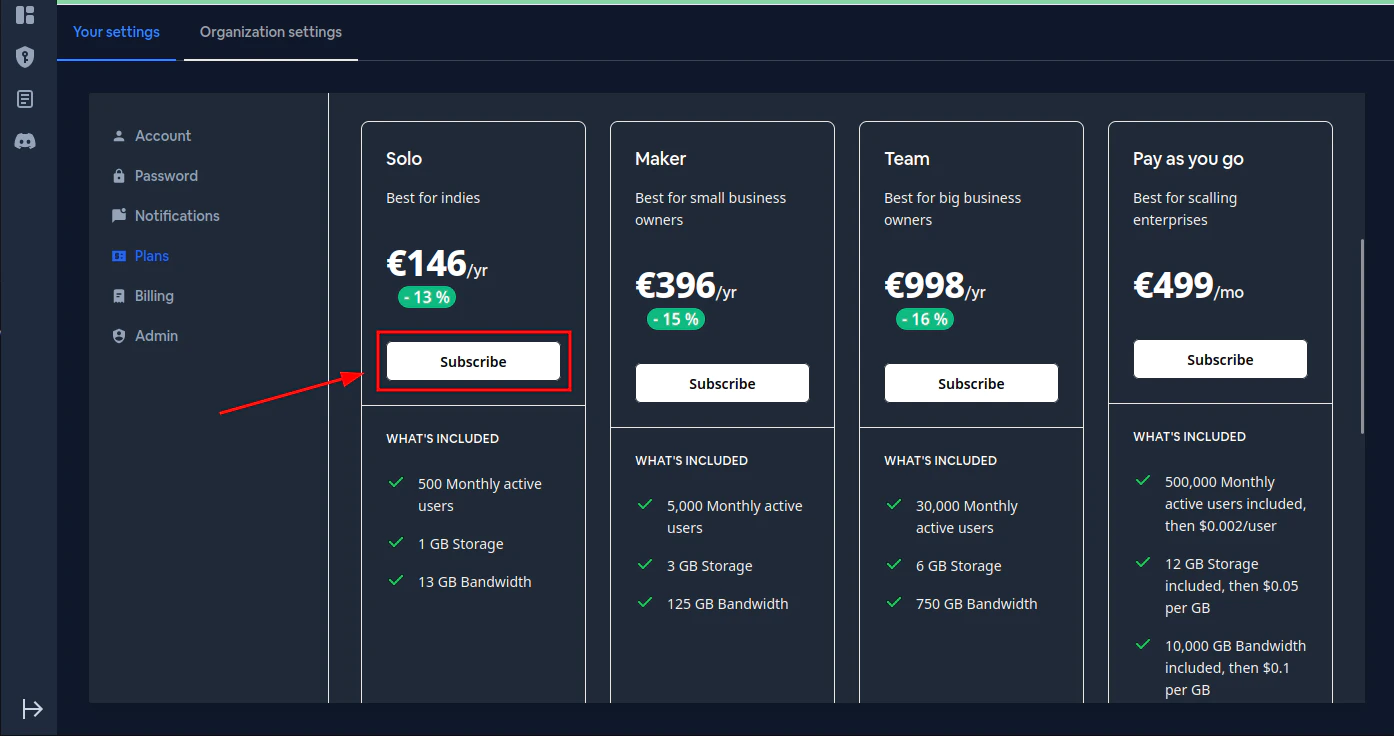Click the expand sidebar arrow icon
This screenshot has height=736, width=1394.
(x=32, y=709)
